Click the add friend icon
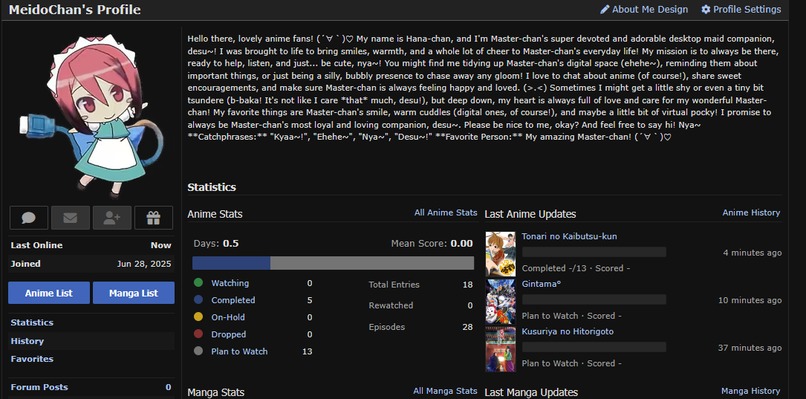This screenshot has height=399, width=806. [x=112, y=218]
